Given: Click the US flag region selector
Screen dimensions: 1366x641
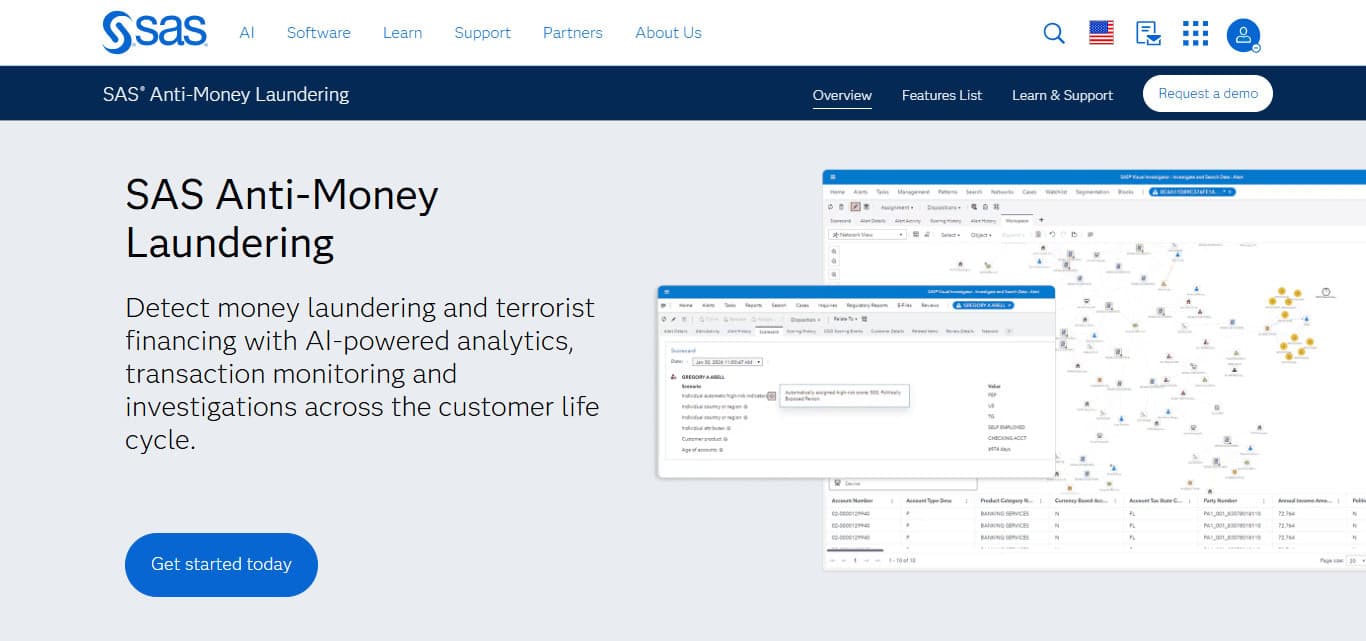Looking at the screenshot, I should pyautogui.click(x=1101, y=33).
